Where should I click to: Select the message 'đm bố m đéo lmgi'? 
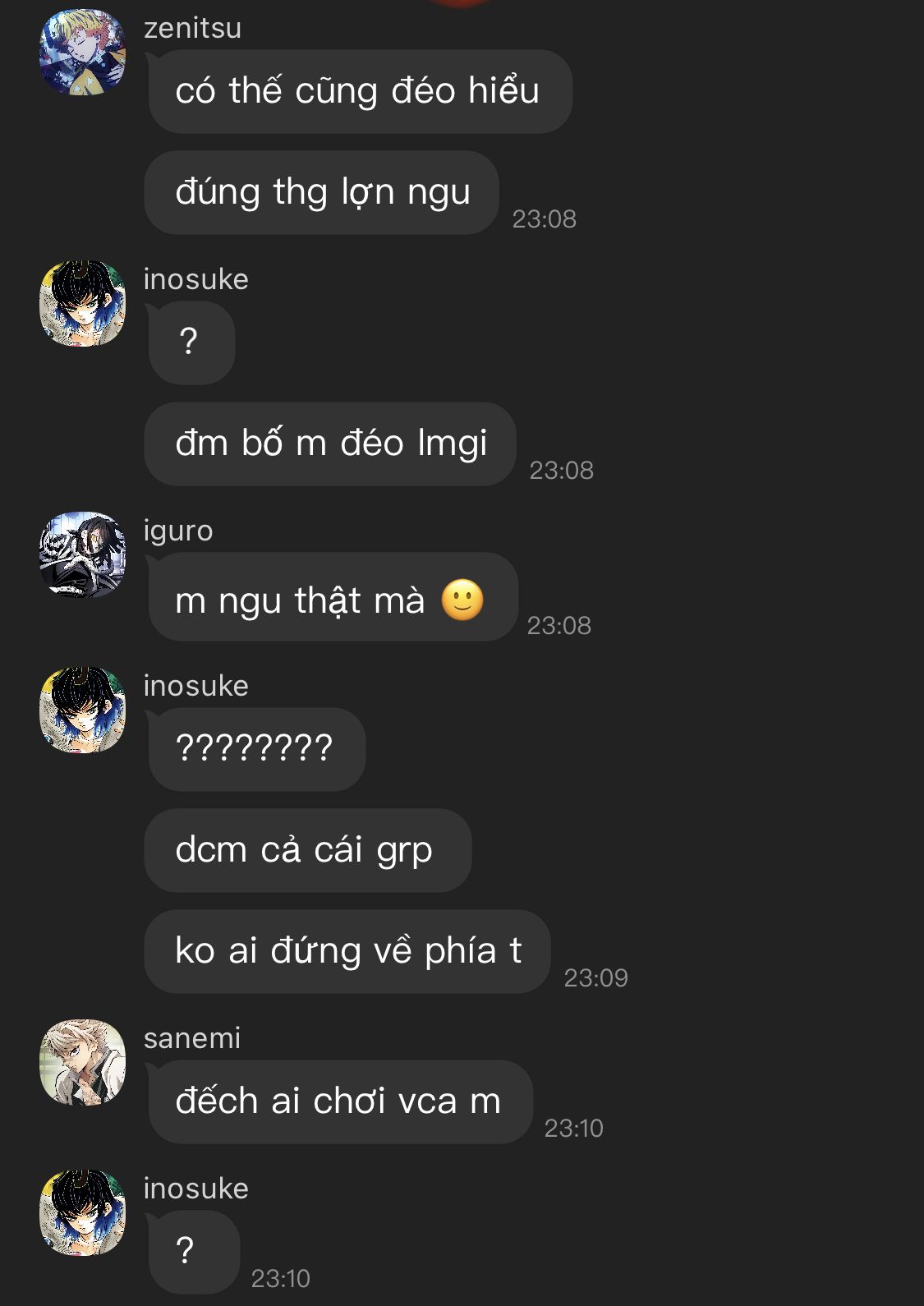[330, 444]
